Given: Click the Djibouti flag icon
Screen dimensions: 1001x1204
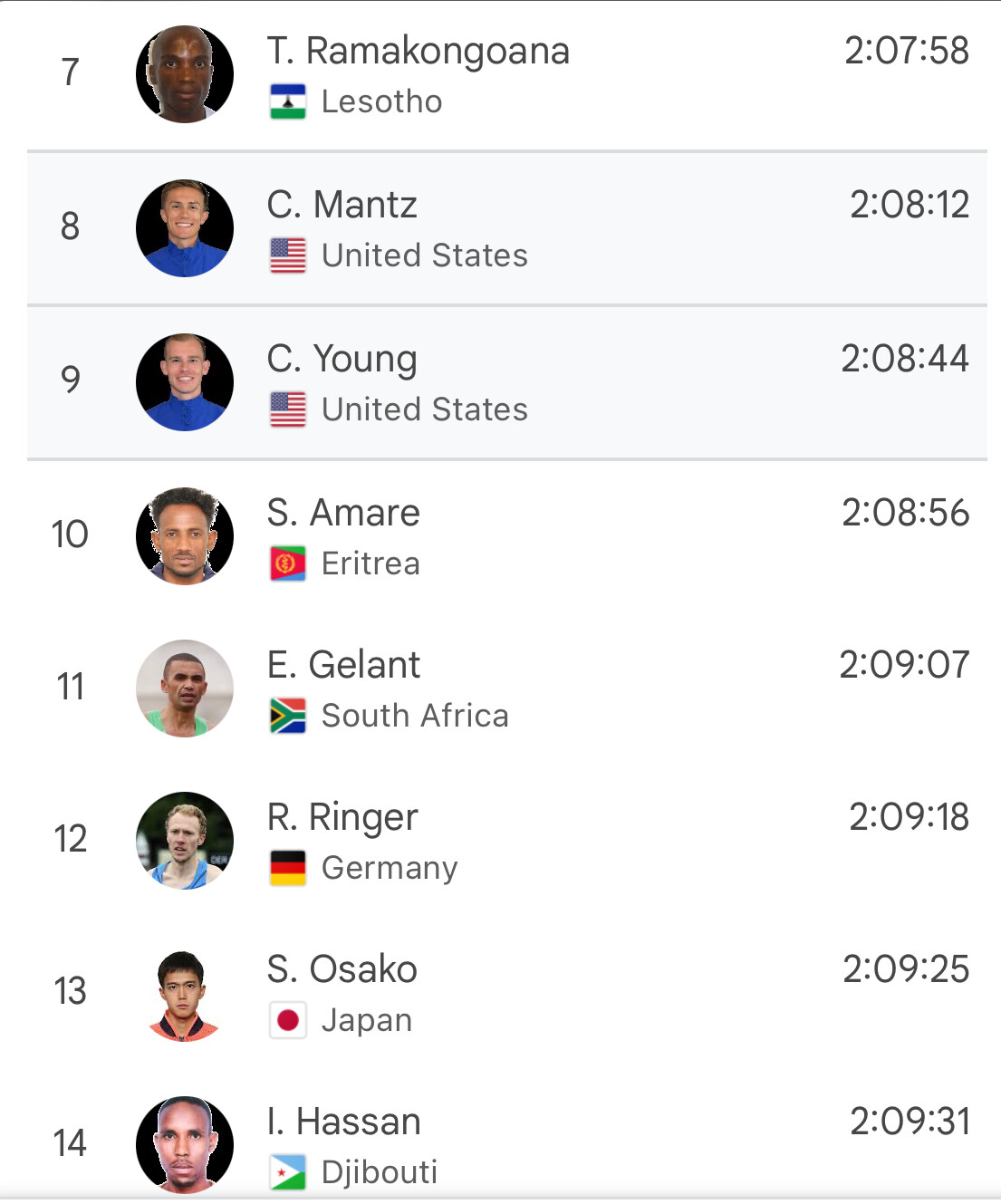Looking at the screenshot, I should pyautogui.click(x=288, y=1172).
